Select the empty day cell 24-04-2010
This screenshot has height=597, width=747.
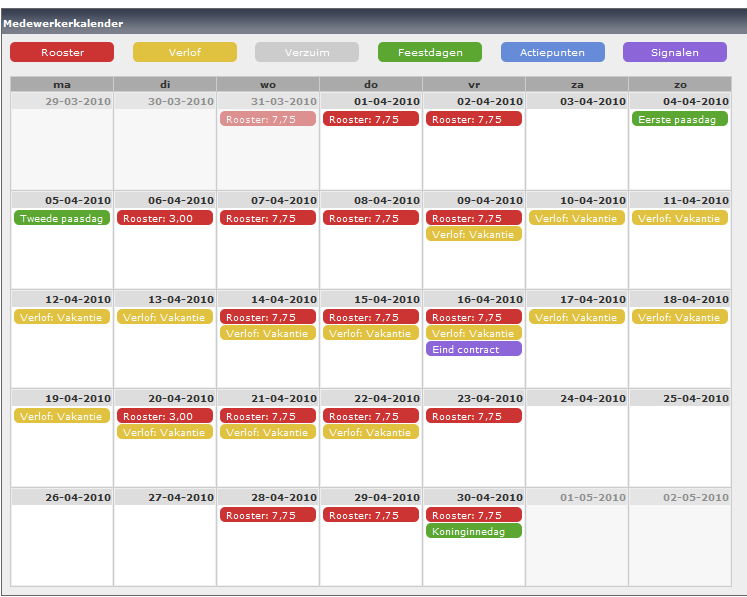(x=577, y=445)
